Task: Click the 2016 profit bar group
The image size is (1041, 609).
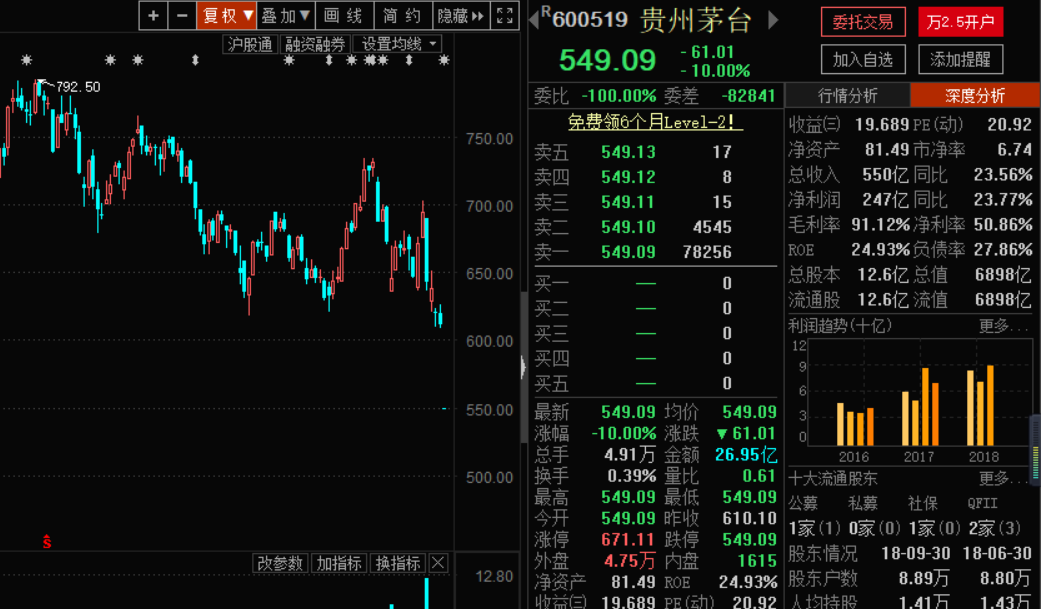Action: point(854,425)
